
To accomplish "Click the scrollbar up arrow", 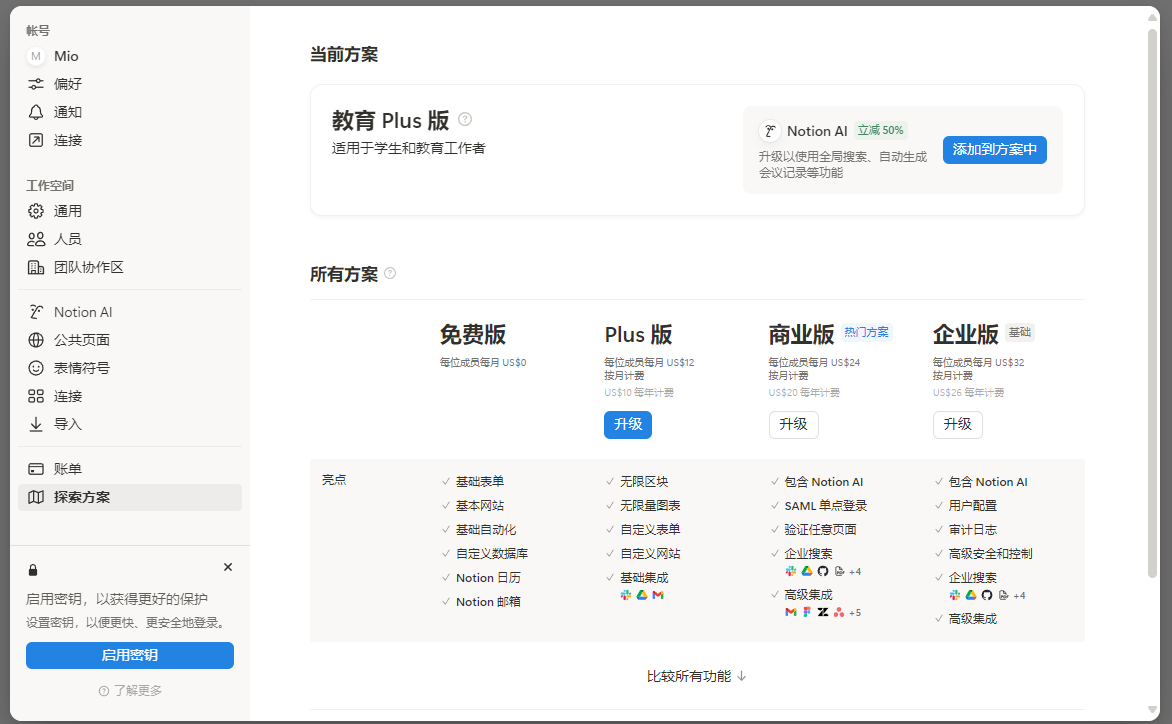I will [x=1153, y=16].
